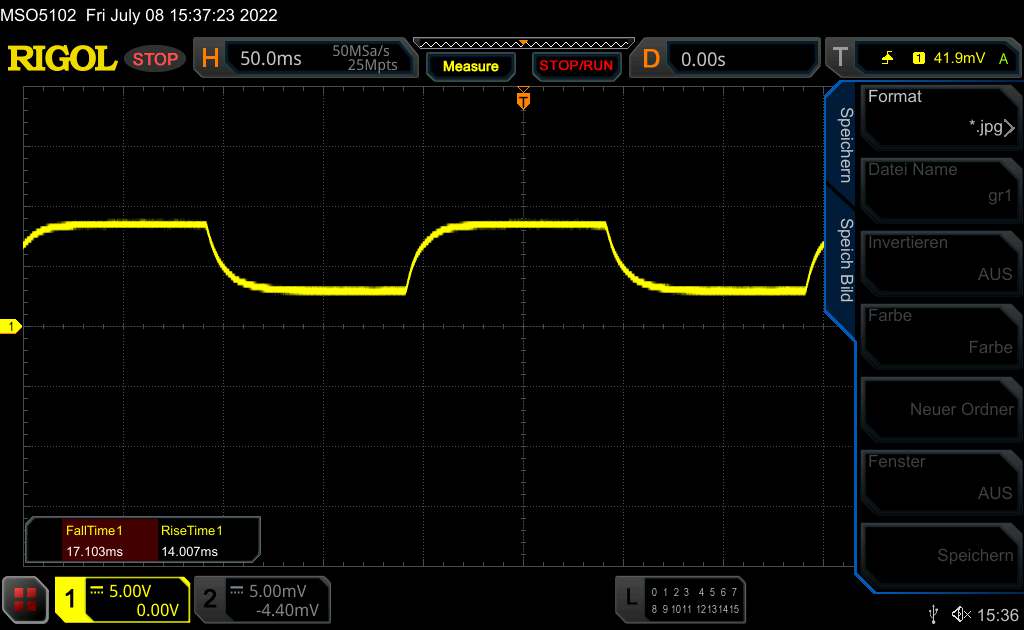1024x630 pixels.
Task: Click the yellow channel 1 ground marker
Action: point(12,327)
